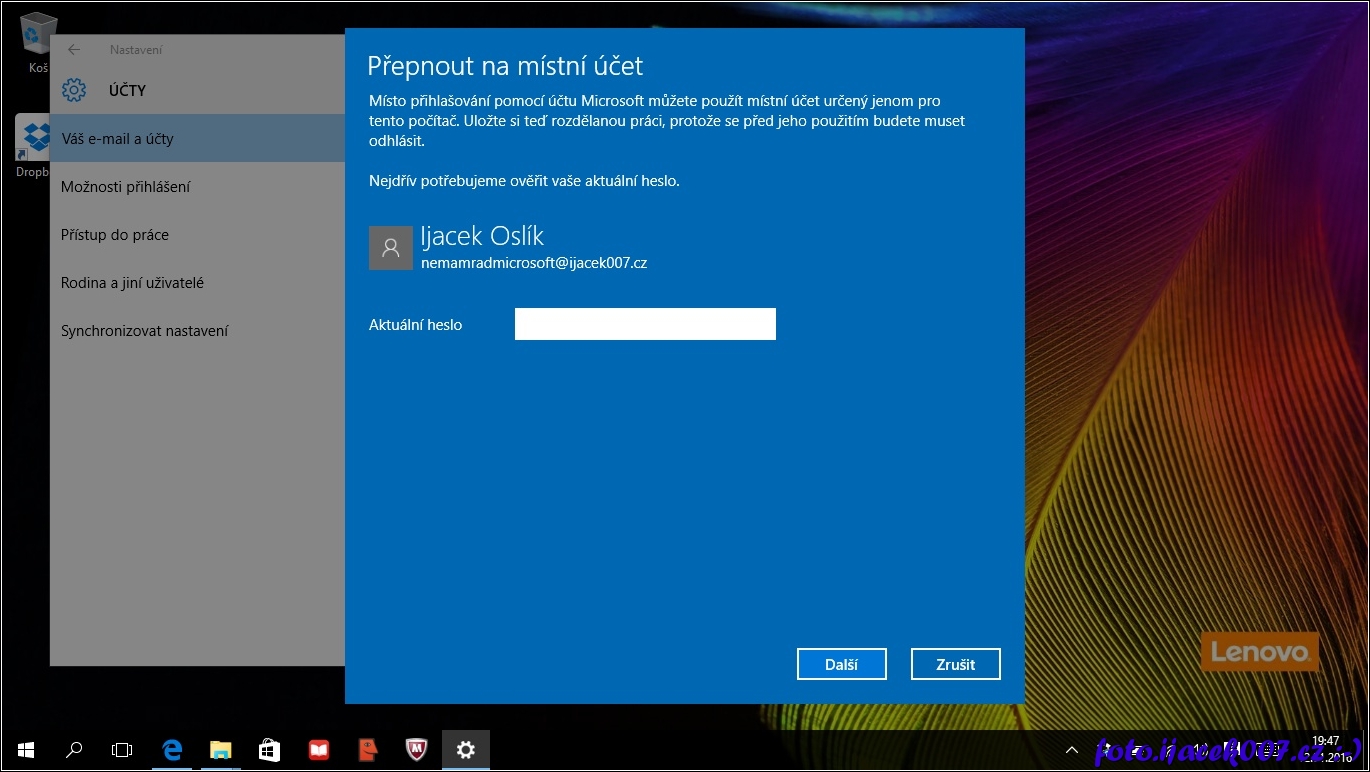Viewport: 1370px width, 772px height.
Task: Expand hidden system tray icons chevron
Action: point(1071,749)
